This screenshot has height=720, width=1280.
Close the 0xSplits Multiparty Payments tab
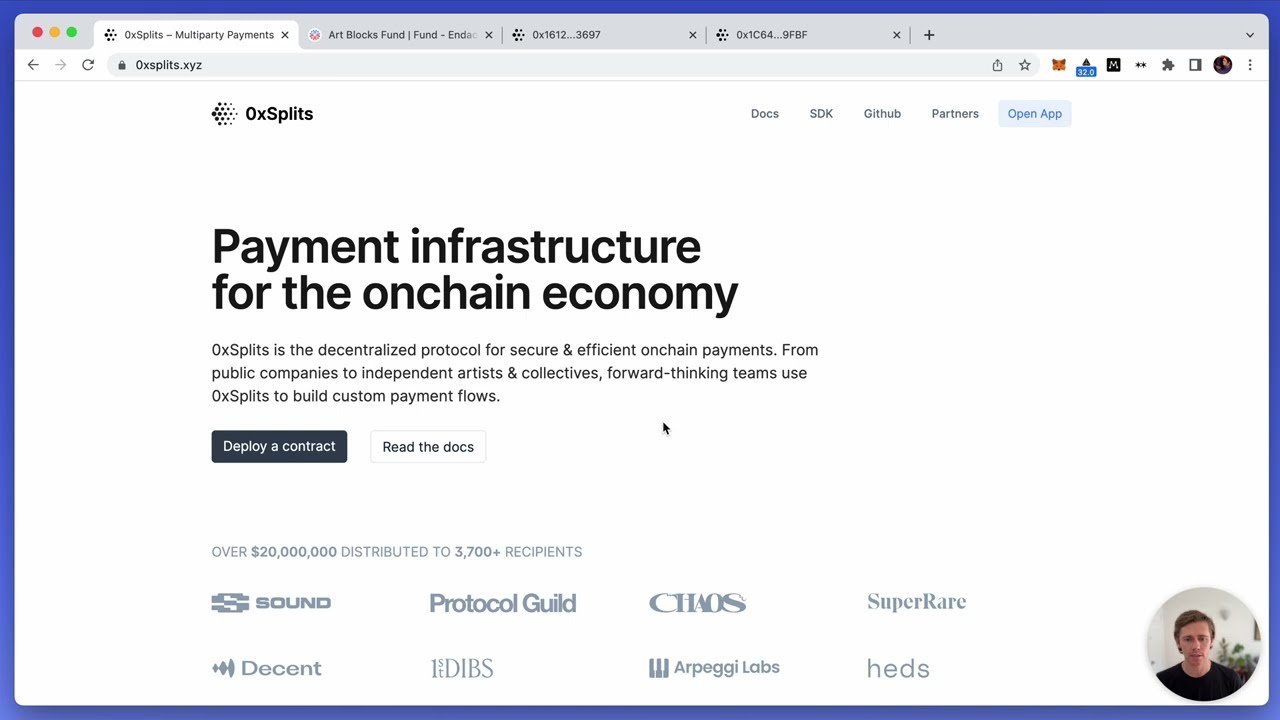[x=285, y=35]
